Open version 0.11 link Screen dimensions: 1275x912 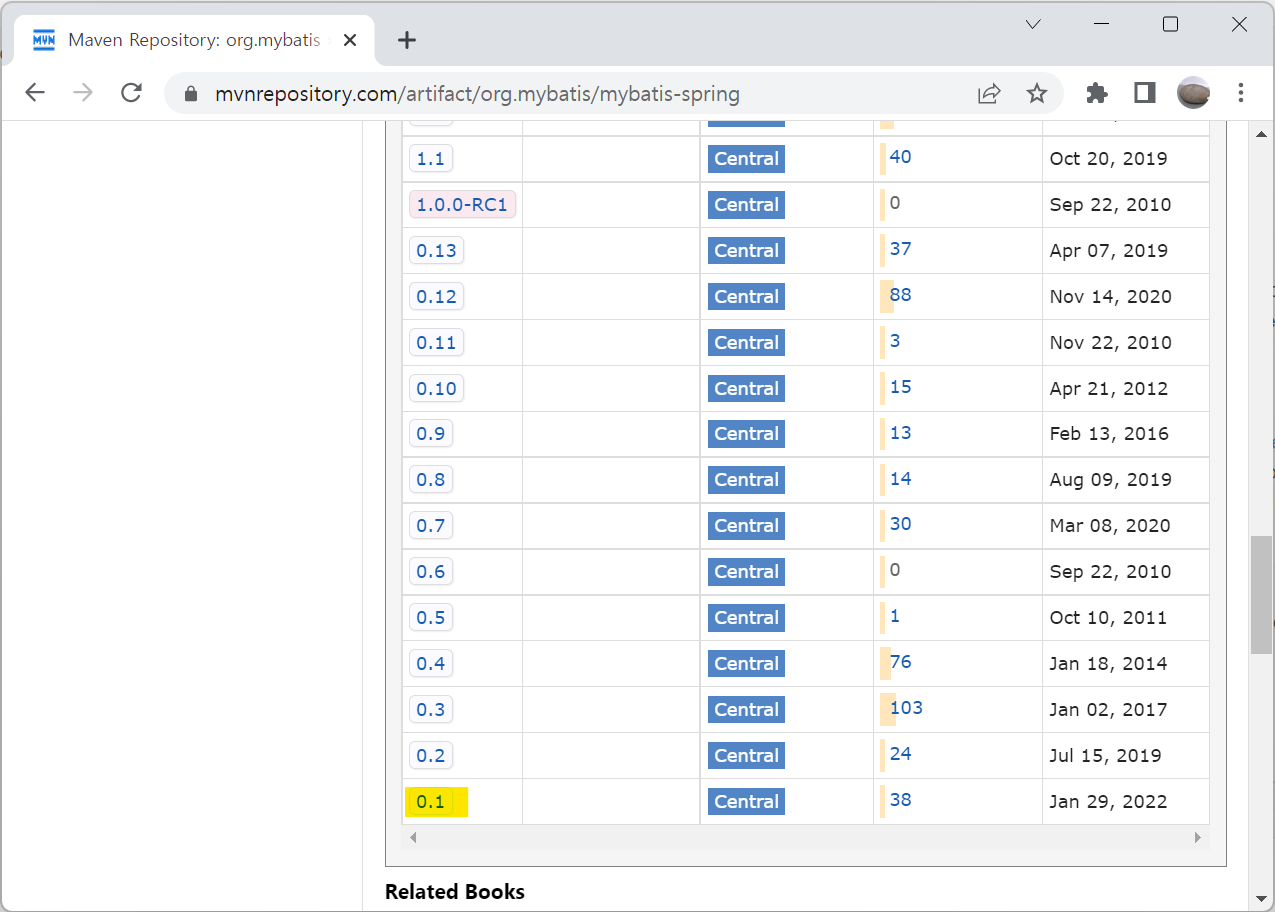(x=436, y=343)
